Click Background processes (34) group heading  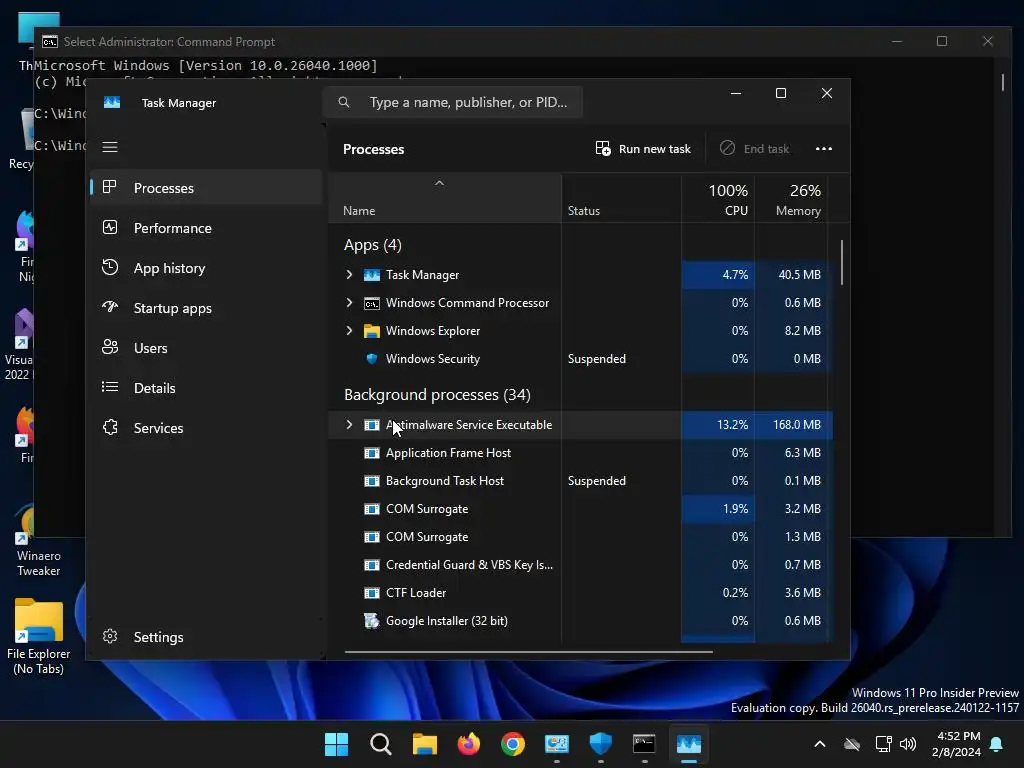(437, 394)
